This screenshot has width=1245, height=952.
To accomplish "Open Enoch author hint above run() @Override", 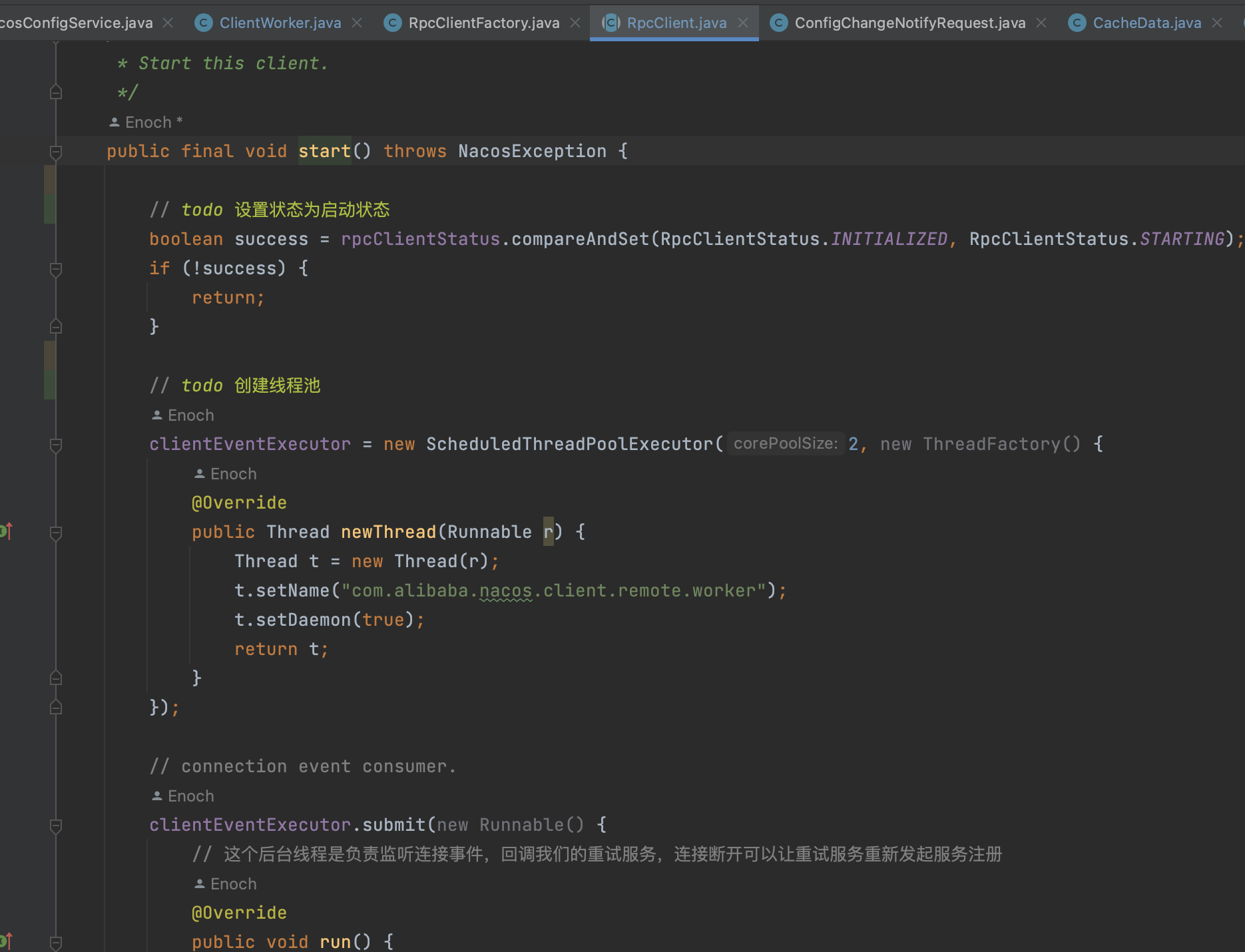I will [225, 884].
